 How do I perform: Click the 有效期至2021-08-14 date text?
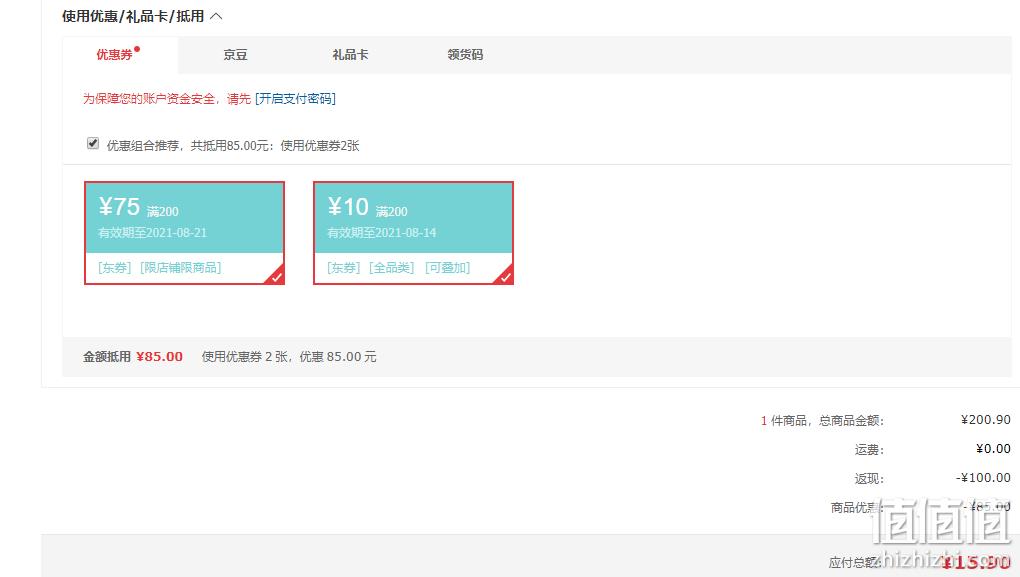(382, 232)
